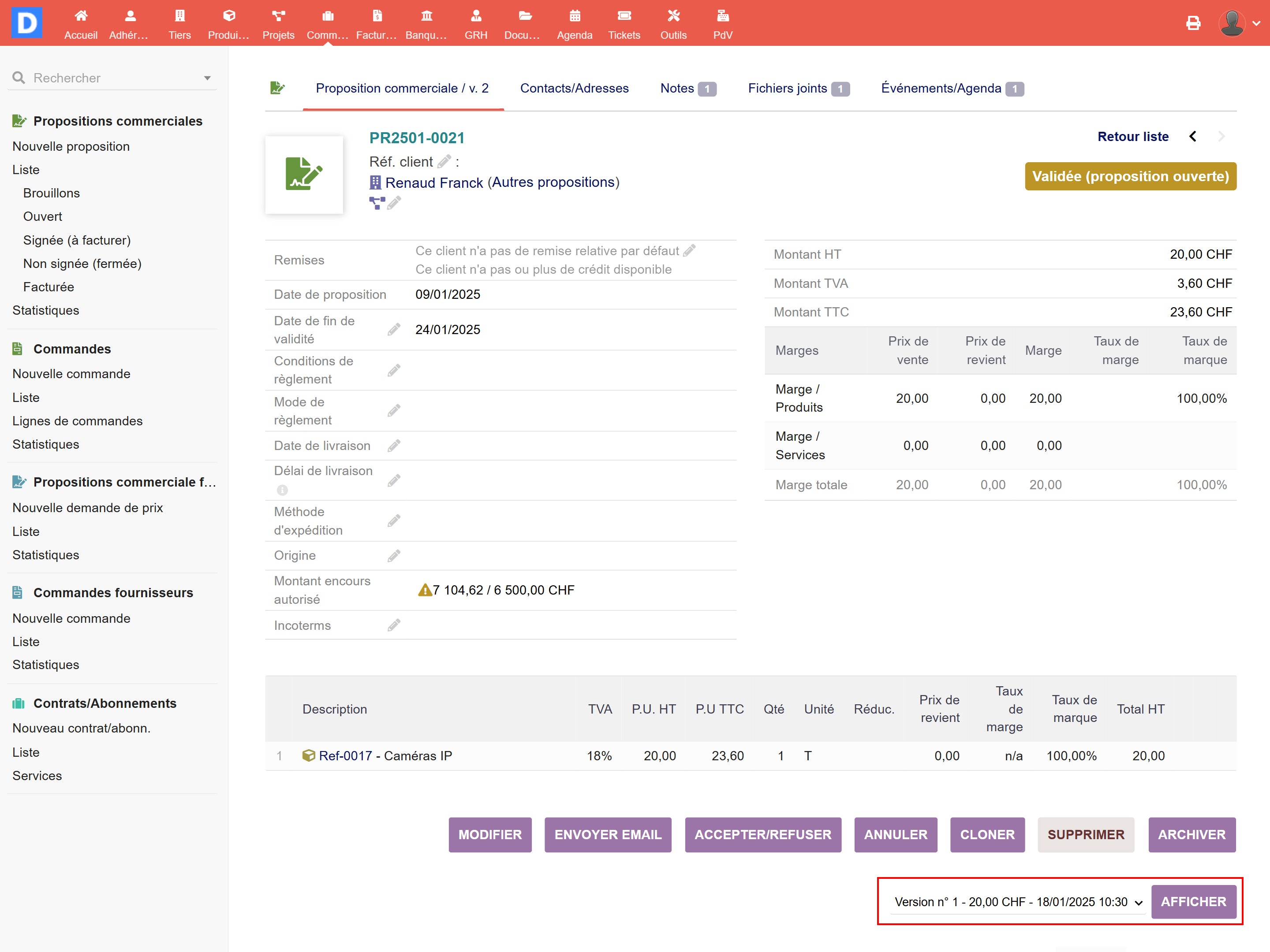Edit the Date de fin de validité pencil
Screen dimensions: 1270x952
(x=394, y=329)
